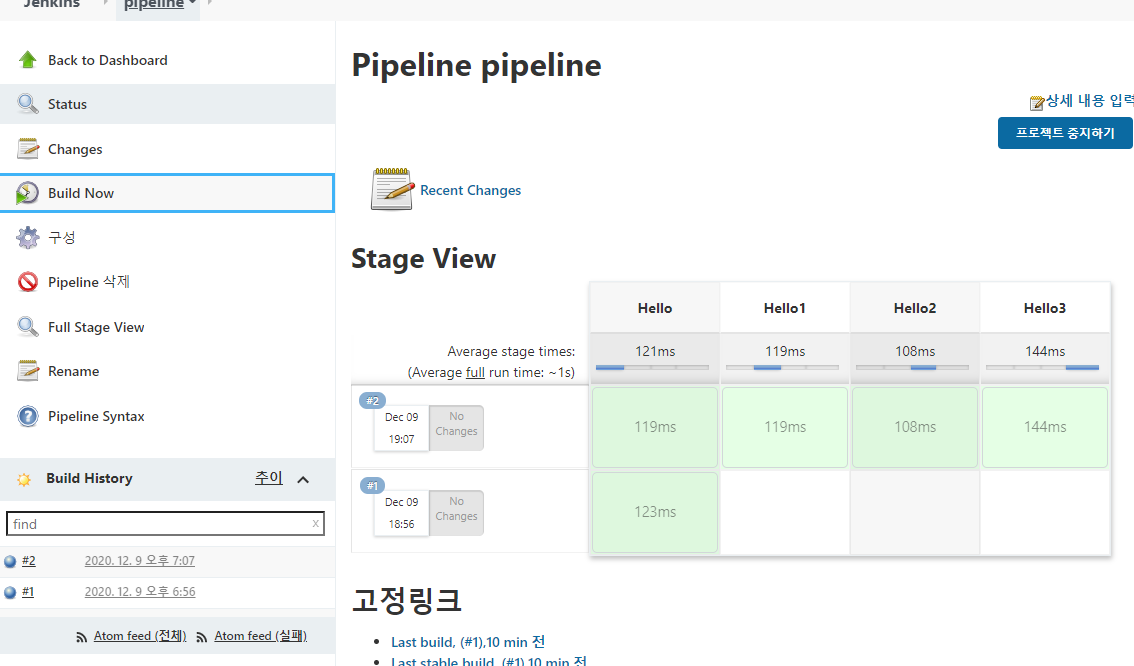Open Pipeline Syntax reference
The height and width of the screenshot is (666, 1134).
pos(96,416)
